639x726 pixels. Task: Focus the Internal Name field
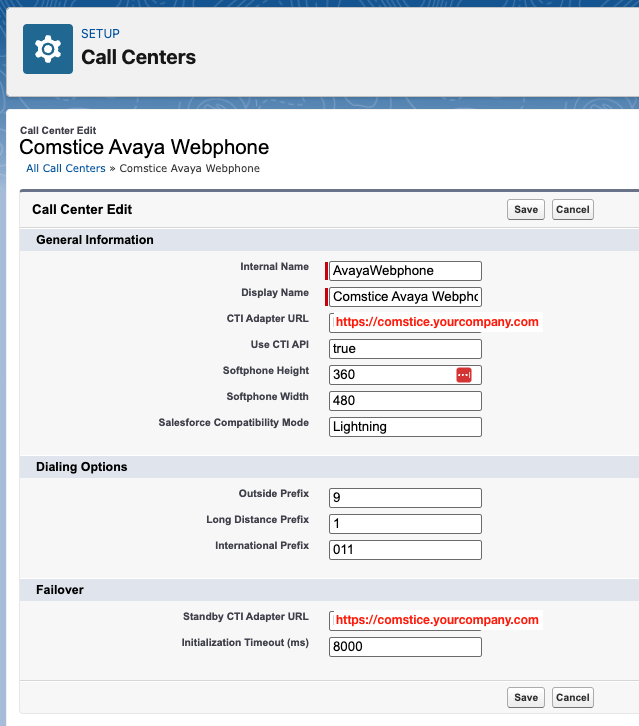point(405,271)
